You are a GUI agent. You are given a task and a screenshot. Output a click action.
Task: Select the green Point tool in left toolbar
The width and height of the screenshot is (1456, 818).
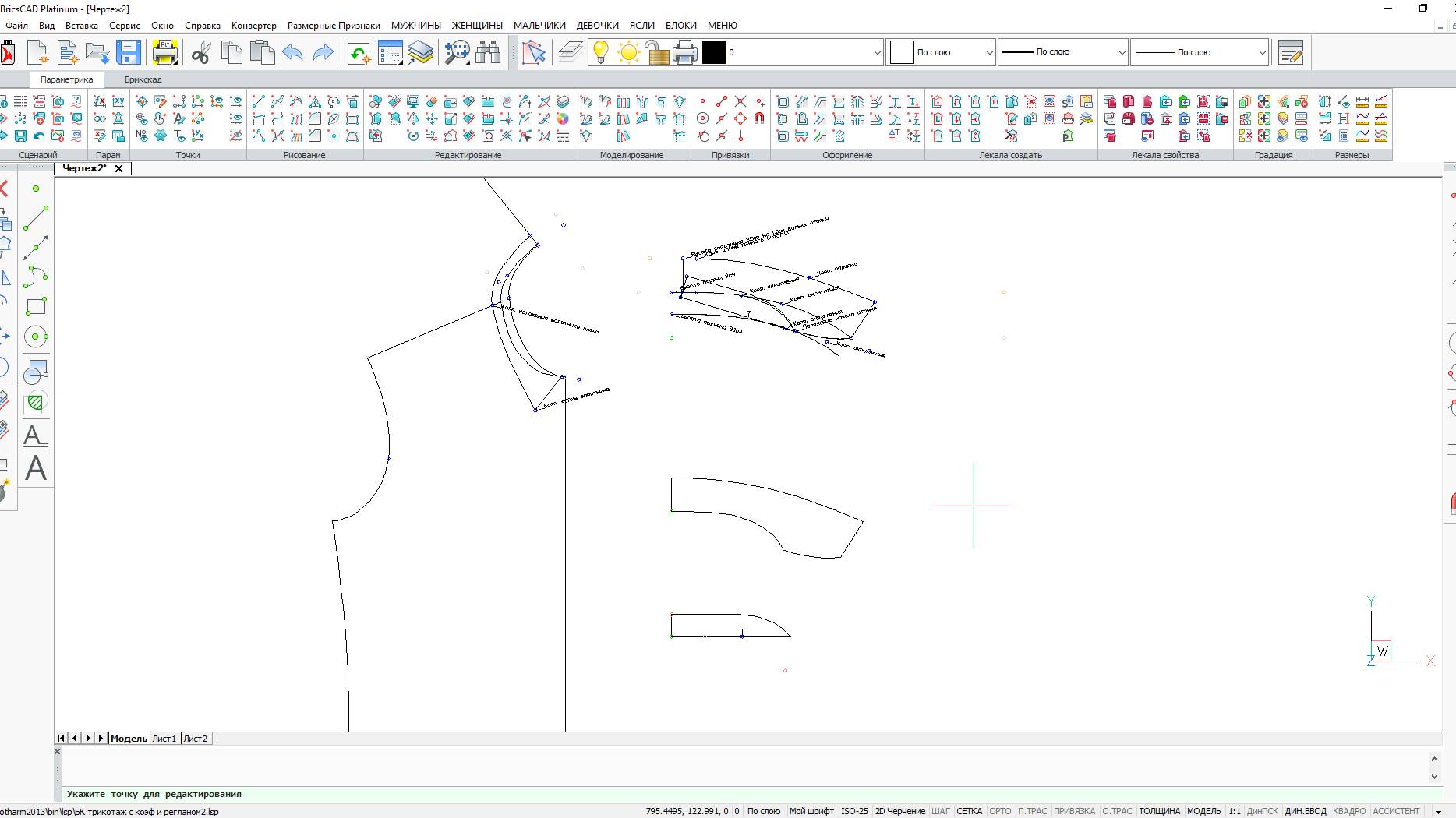pyautogui.click(x=36, y=189)
